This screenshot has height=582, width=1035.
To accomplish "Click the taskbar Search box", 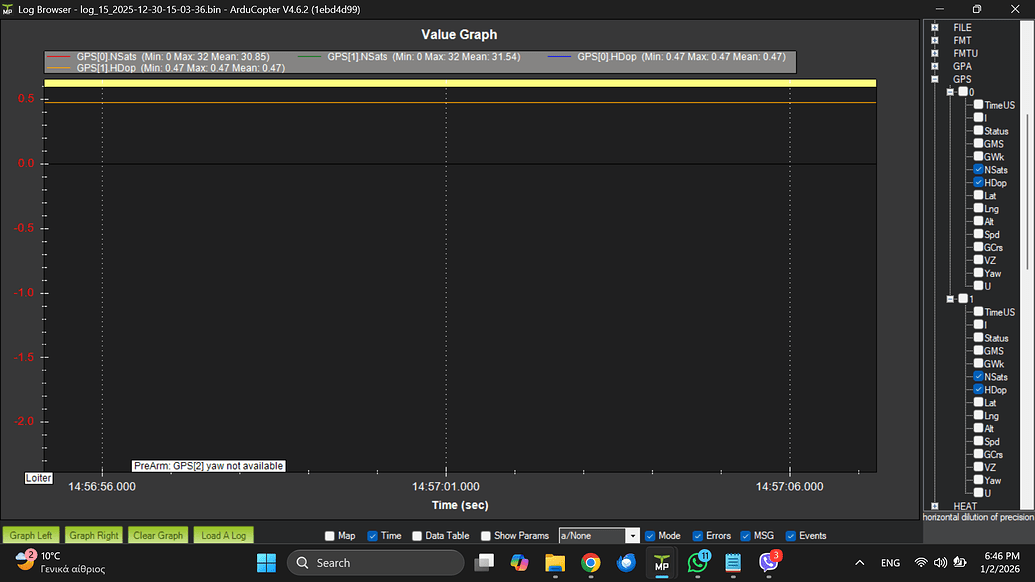I will 375,563.
